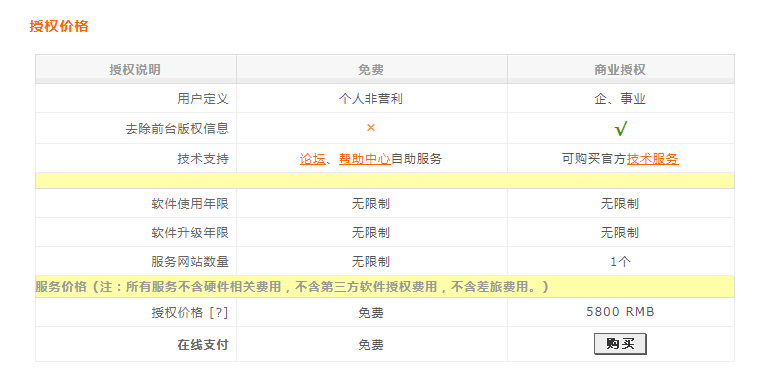Image resolution: width=768 pixels, height=376 pixels.
Task: Click 无限制 under 免费 in 软件升级年限 row
Action: tap(371, 233)
